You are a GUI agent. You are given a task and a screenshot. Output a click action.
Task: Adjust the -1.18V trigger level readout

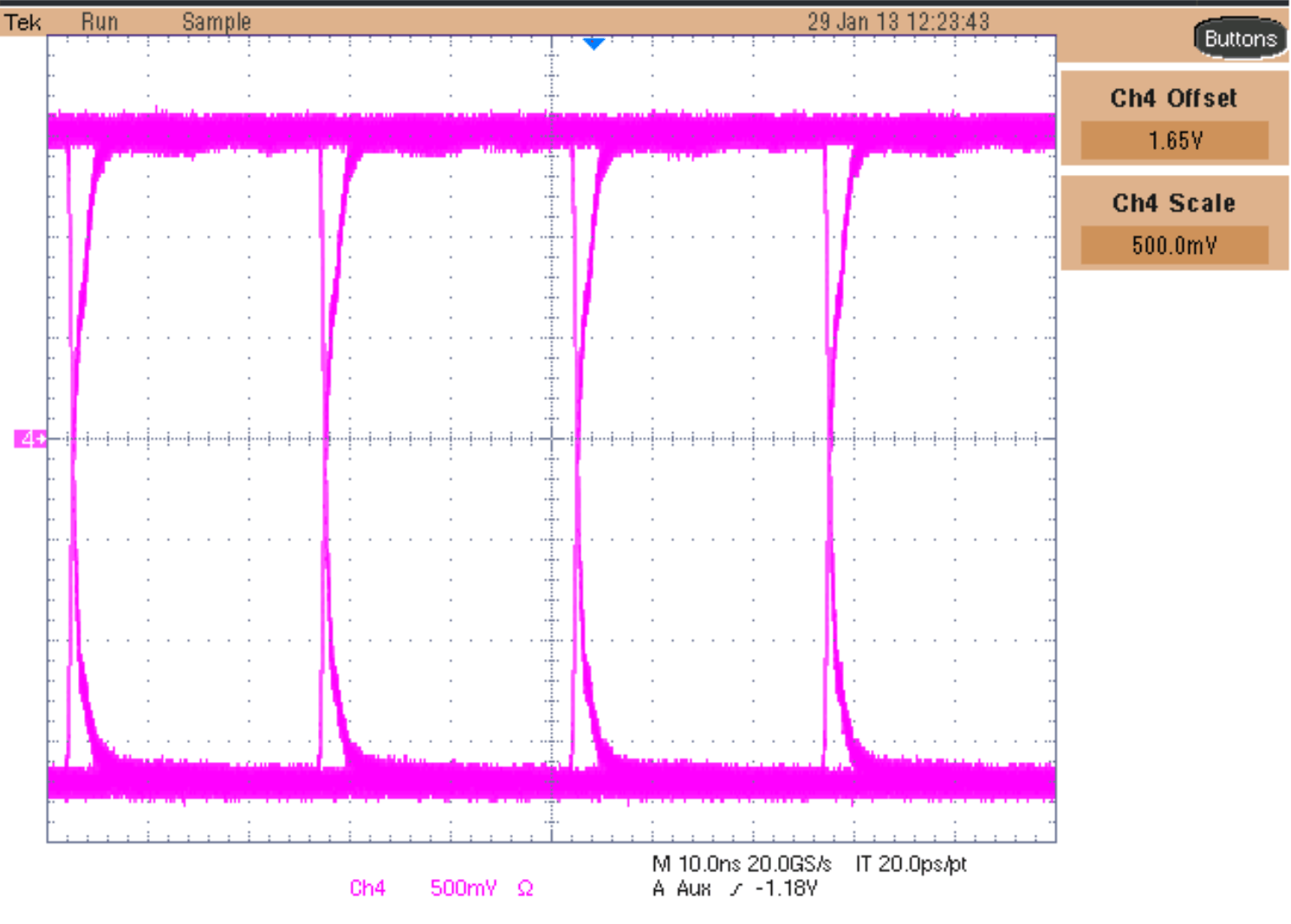coord(786,888)
